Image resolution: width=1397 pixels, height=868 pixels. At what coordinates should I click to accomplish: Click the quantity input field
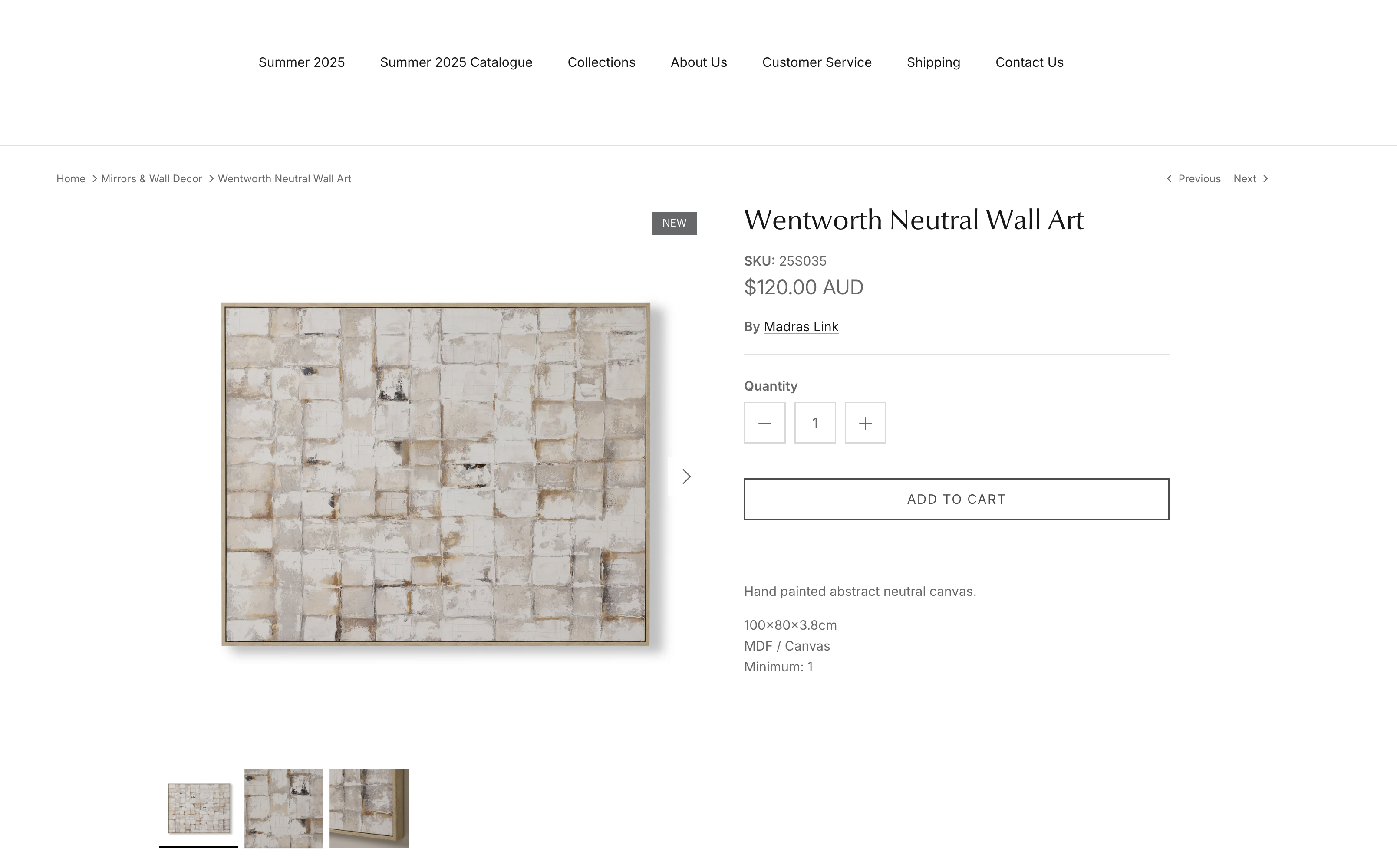click(815, 423)
